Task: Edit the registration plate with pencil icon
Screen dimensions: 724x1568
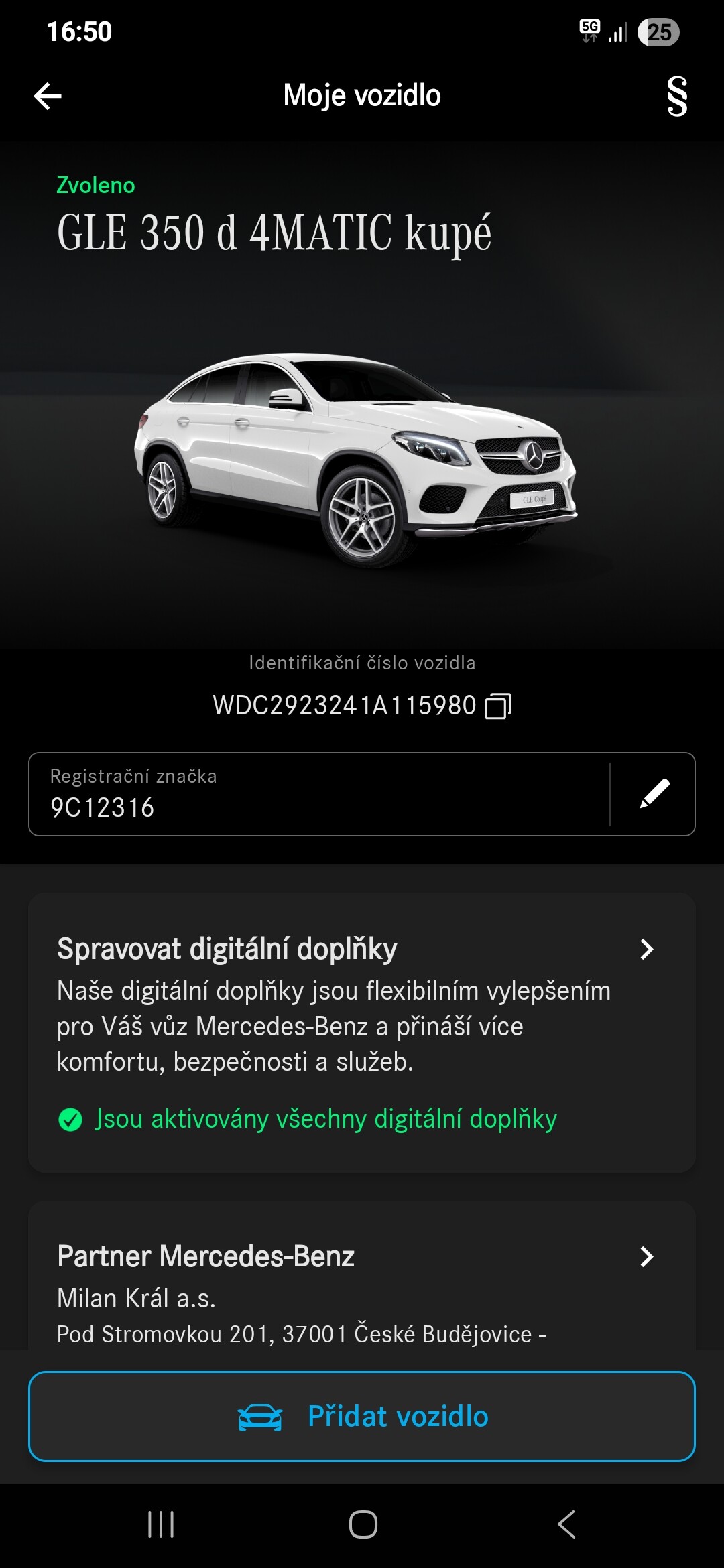Action: coord(654,794)
